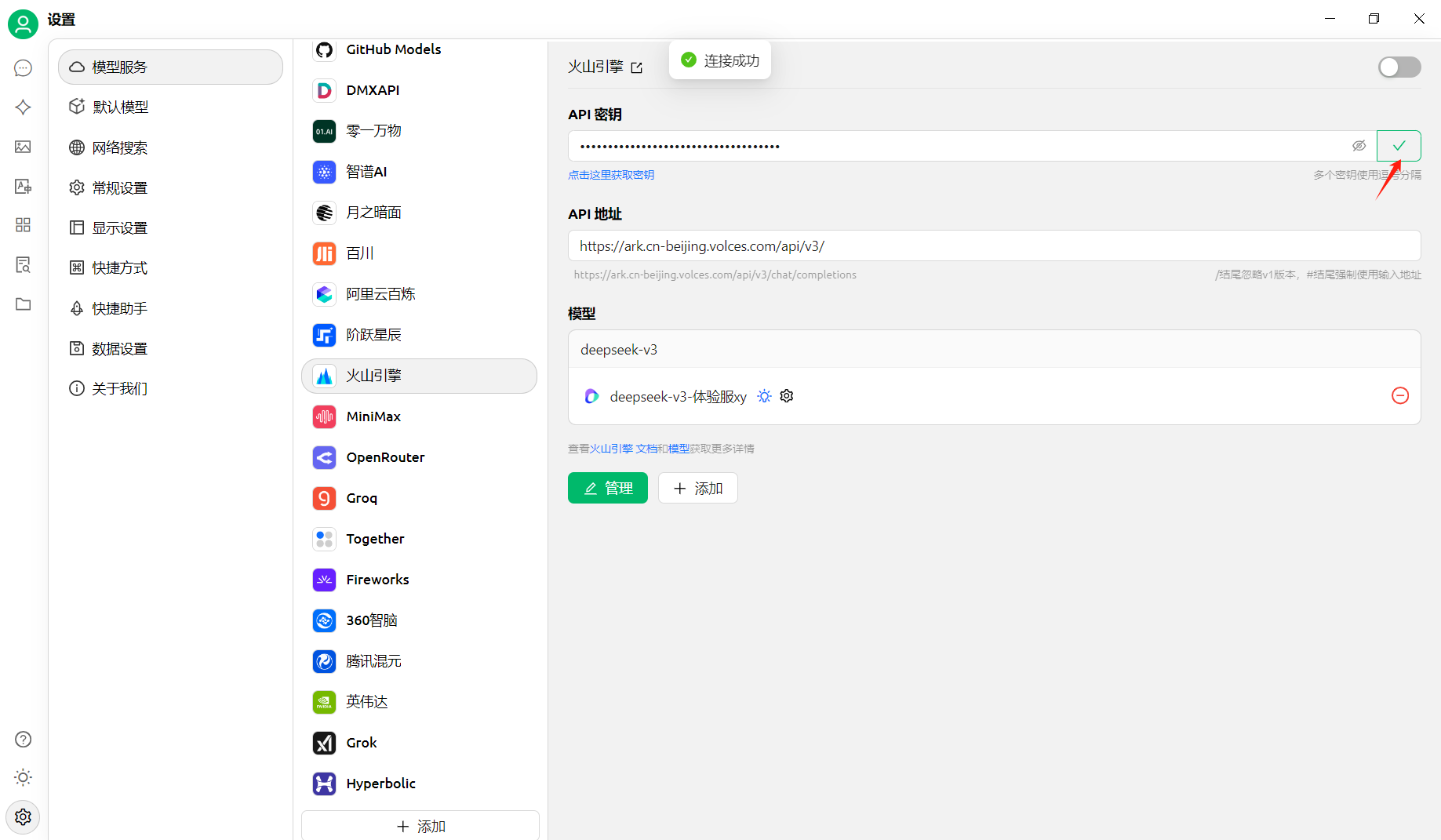
Task: Select the 智谱AI provider
Action: [x=420, y=172]
